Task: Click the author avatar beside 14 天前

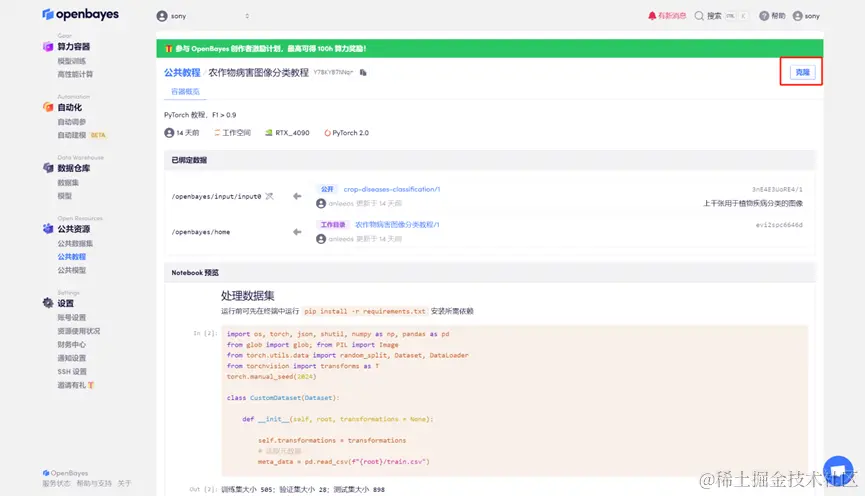Action: click(169, 133)
